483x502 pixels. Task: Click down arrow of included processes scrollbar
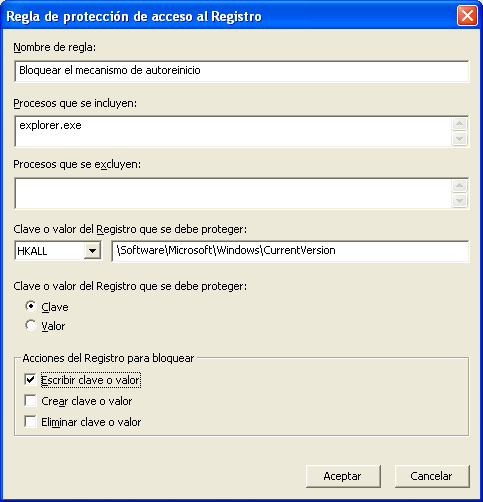pos(460,138)
